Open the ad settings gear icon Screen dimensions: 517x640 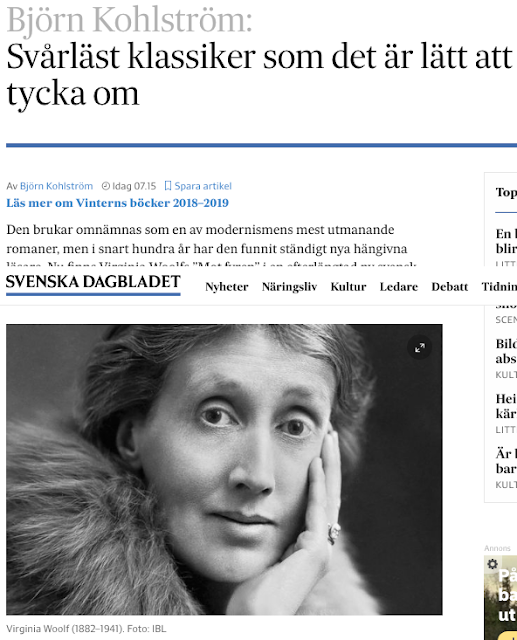tap(492, 564)
